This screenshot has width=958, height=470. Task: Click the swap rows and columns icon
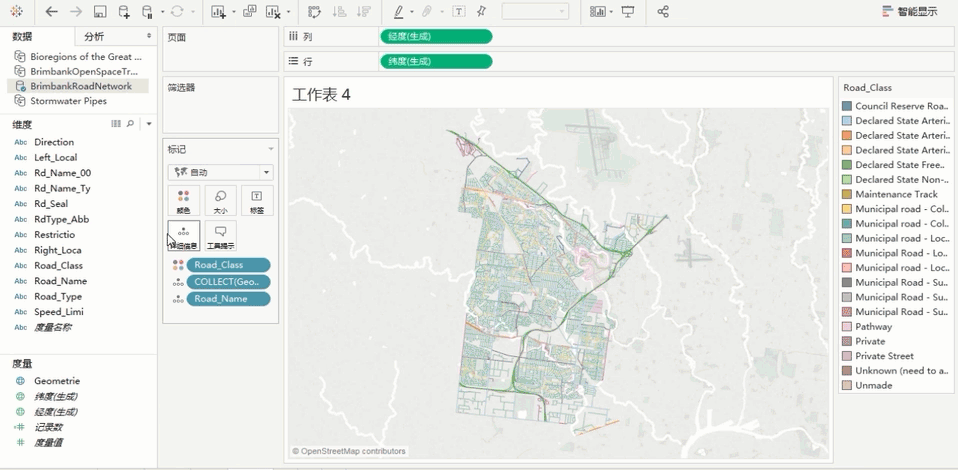click(314, 12)
